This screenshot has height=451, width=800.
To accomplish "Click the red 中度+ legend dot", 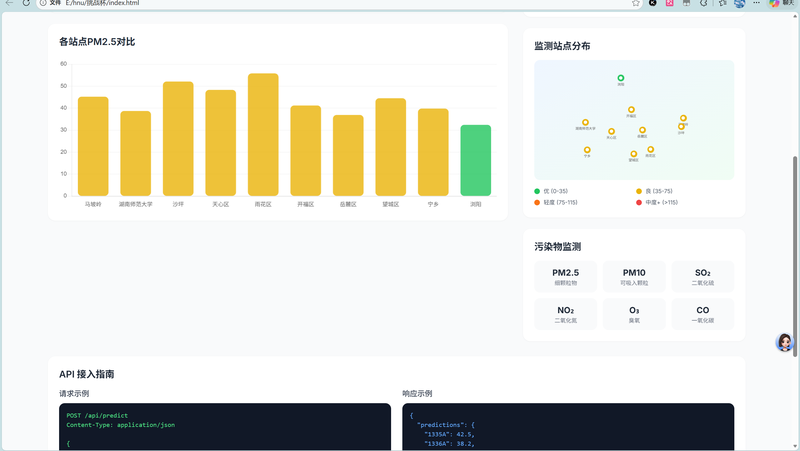I will click(x=639, y=203).
